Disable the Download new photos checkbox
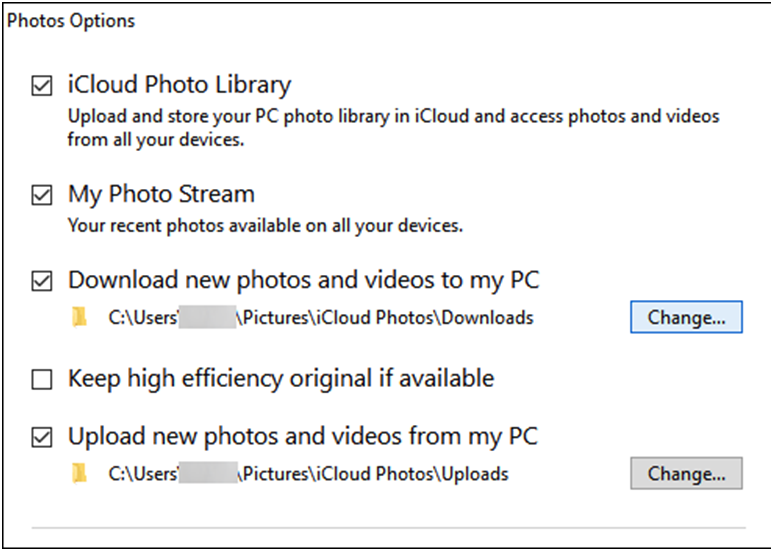Image resolution: width=773 pixels, height=551 pixels. 42,281
